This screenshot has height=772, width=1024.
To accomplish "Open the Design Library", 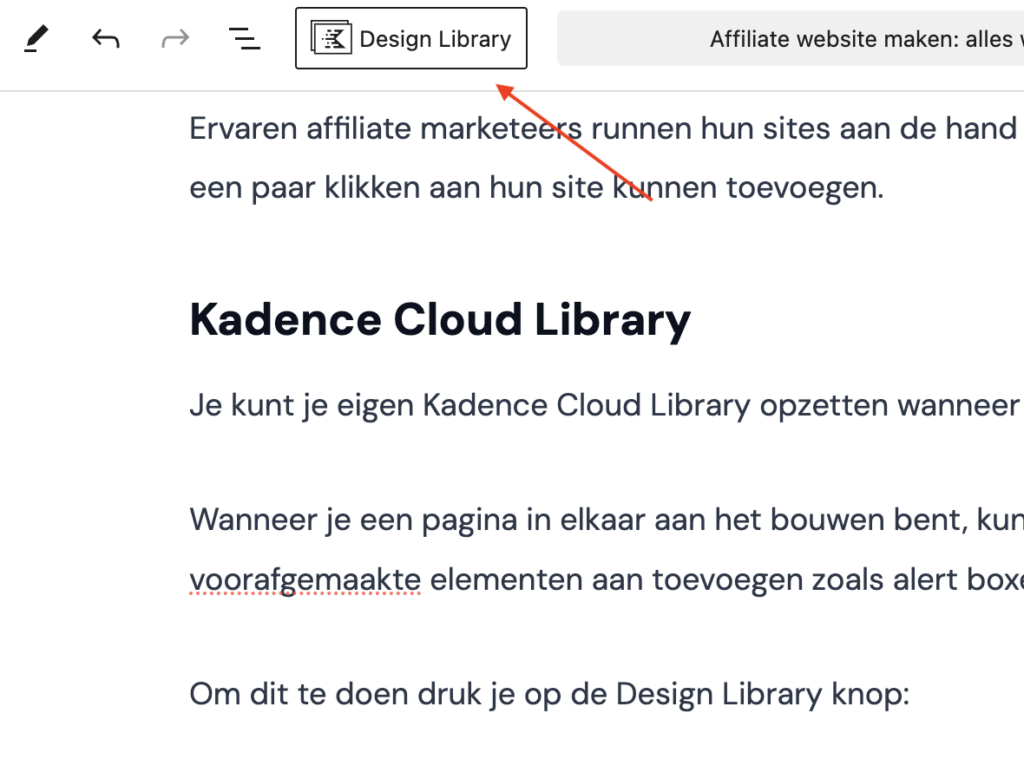I will (434, 39).
